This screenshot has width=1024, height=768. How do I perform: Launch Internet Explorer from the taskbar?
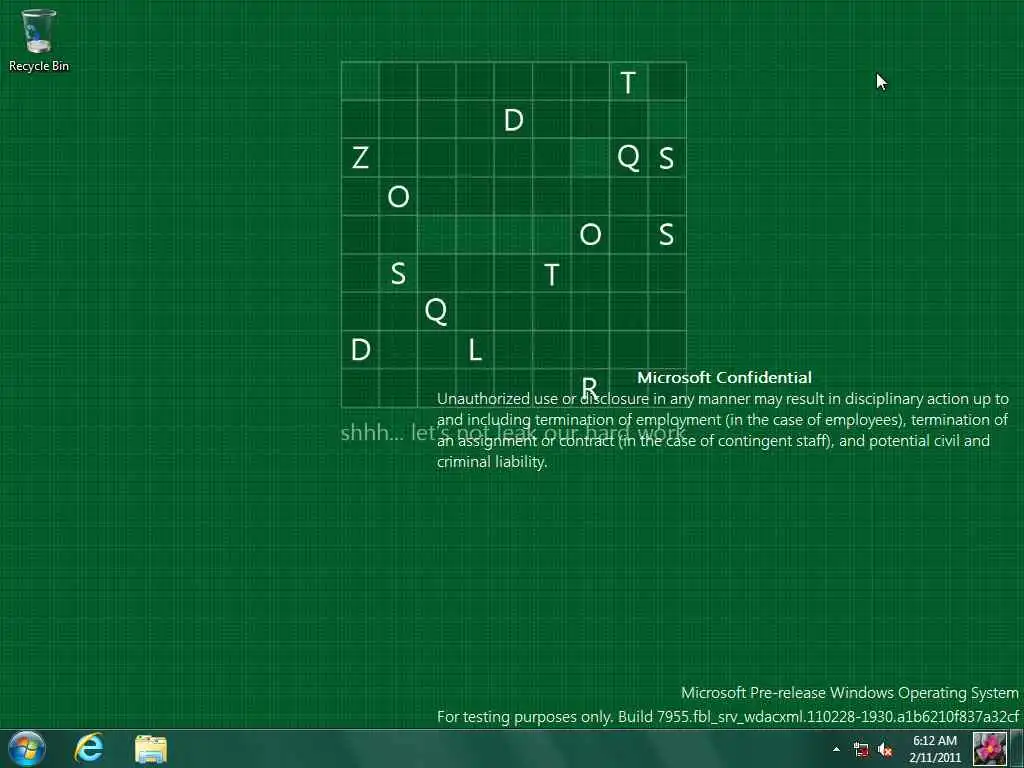point(89,748)
